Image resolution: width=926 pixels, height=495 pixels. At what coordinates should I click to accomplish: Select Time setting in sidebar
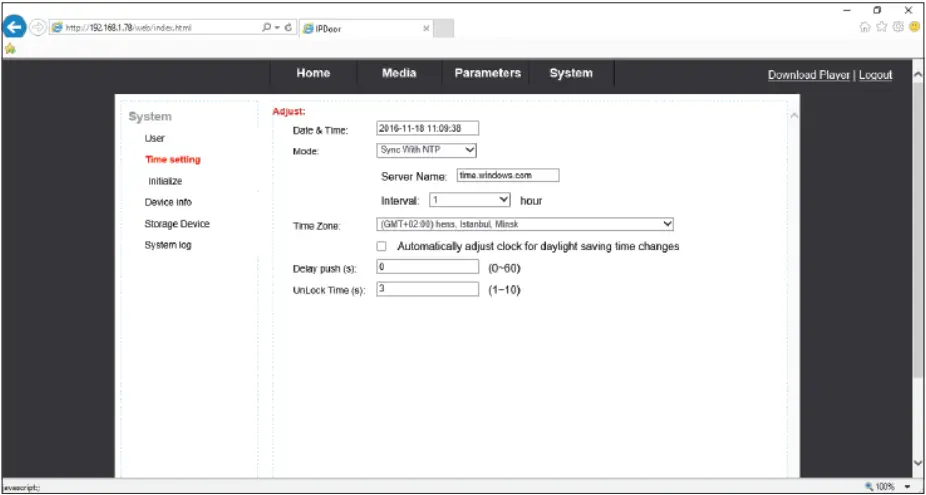pos(172,159)
